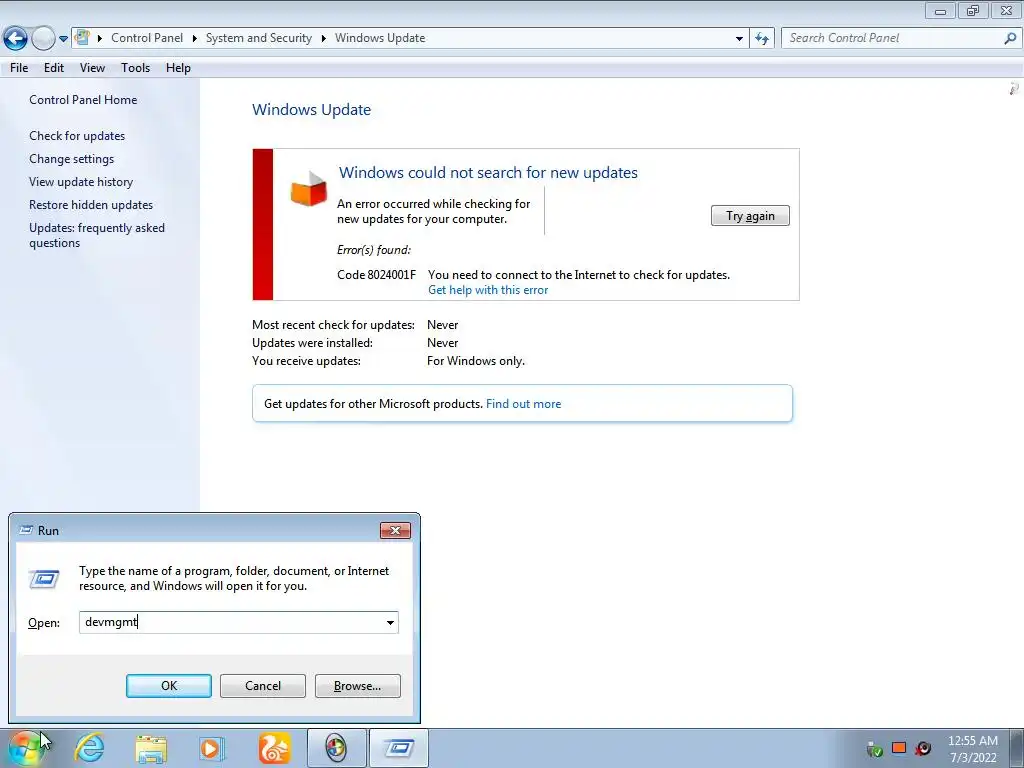The width and height of the screenshot is (1024, 768).
Task: Click the Try again button
Action: (x=750, y=216)
